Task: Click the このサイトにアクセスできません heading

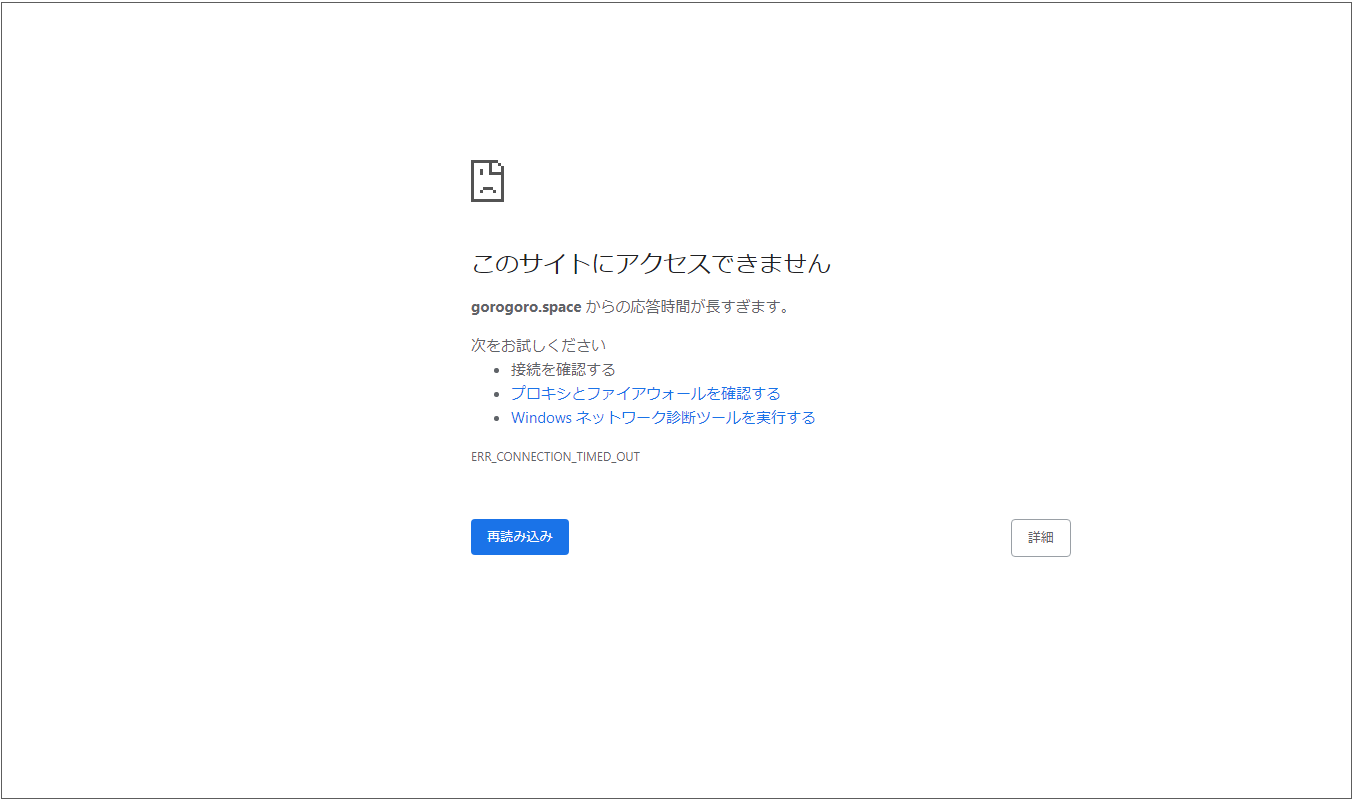Action: pyautogui.click(x=651, y=264)
